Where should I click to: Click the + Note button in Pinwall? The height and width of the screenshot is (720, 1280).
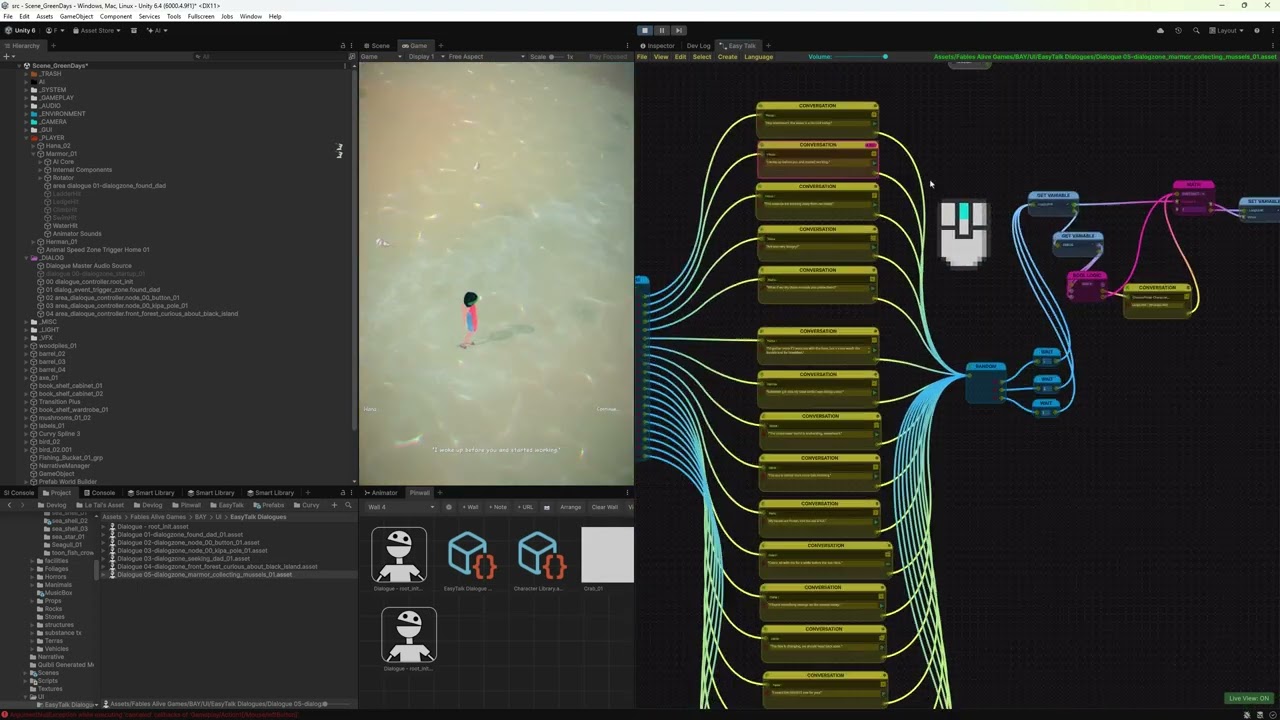(x=497, y=507)
